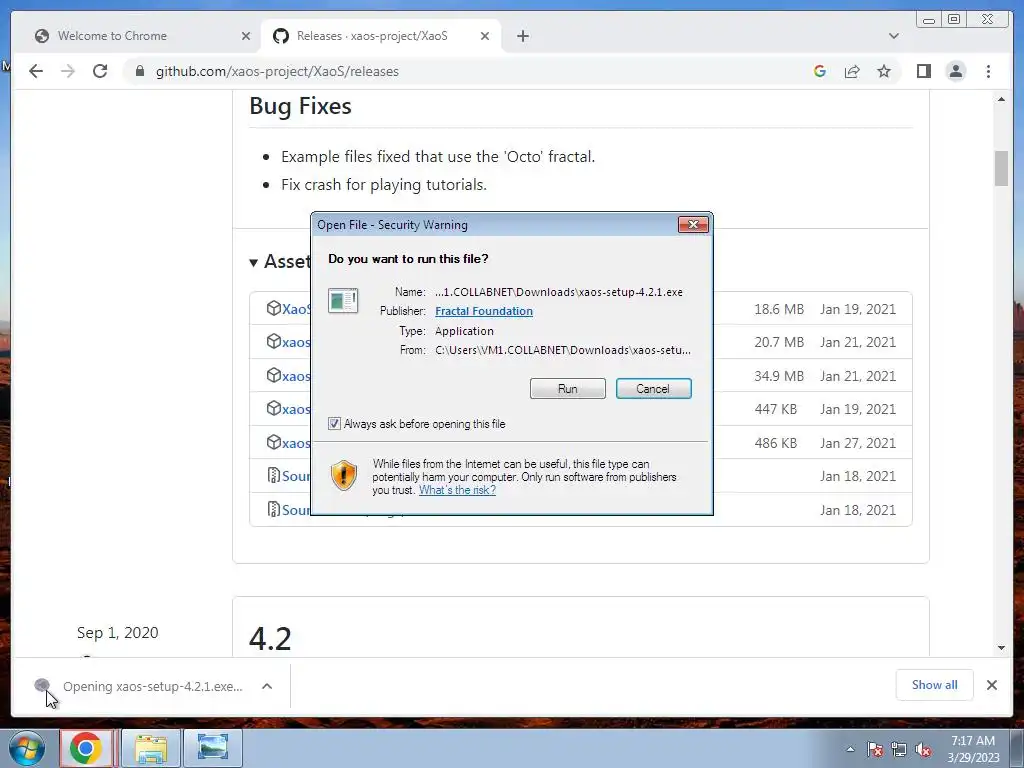The image size is (1024, 768).
Task: Click the application file icon in dialog
Action: tap(343, 300)
